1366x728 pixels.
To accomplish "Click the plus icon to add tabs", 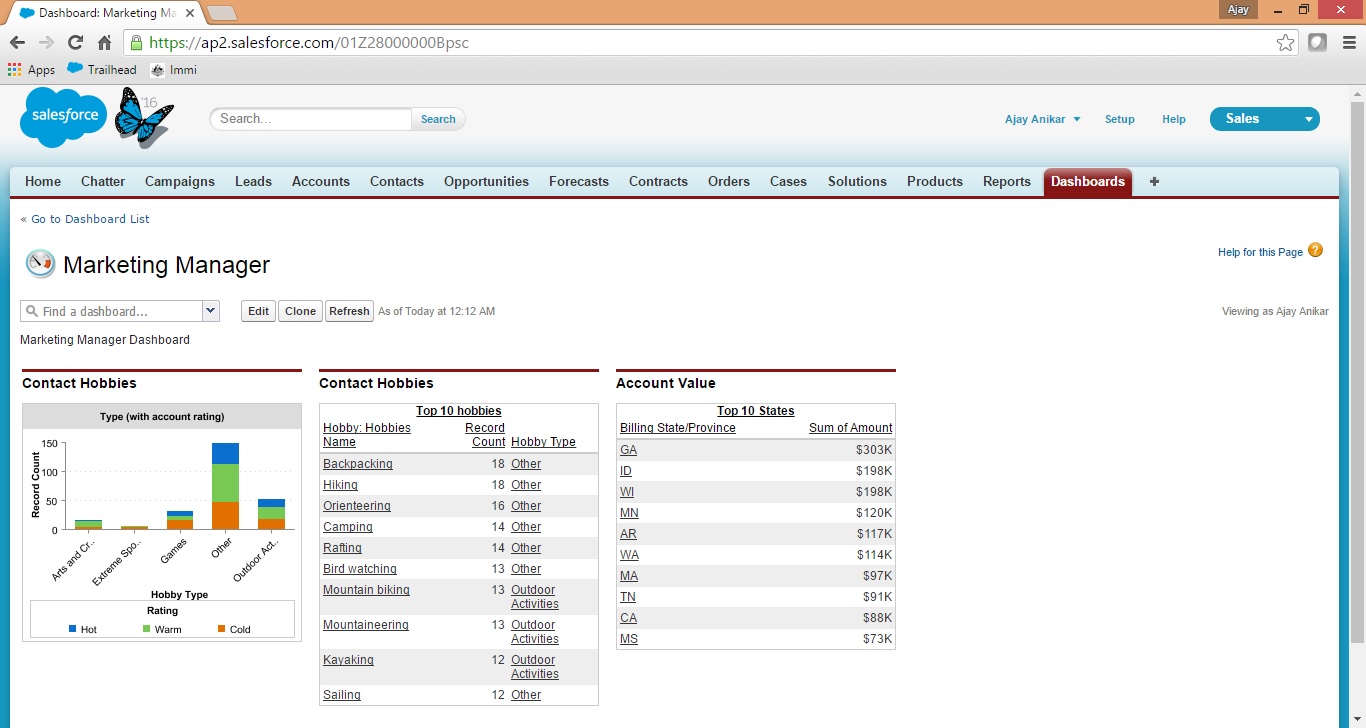I will tap(1154, 181).
